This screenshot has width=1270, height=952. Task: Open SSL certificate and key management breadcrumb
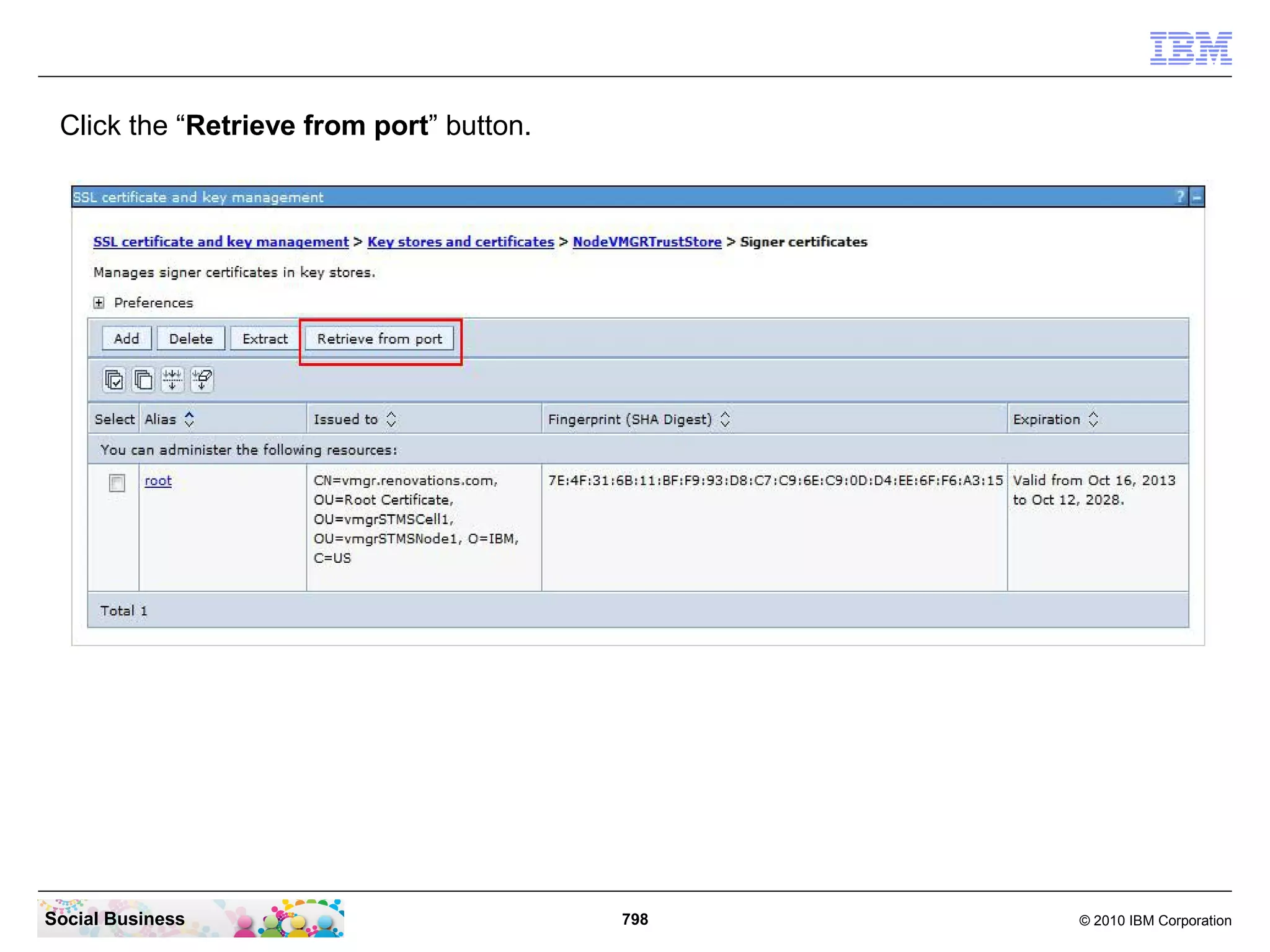(221, 242)
